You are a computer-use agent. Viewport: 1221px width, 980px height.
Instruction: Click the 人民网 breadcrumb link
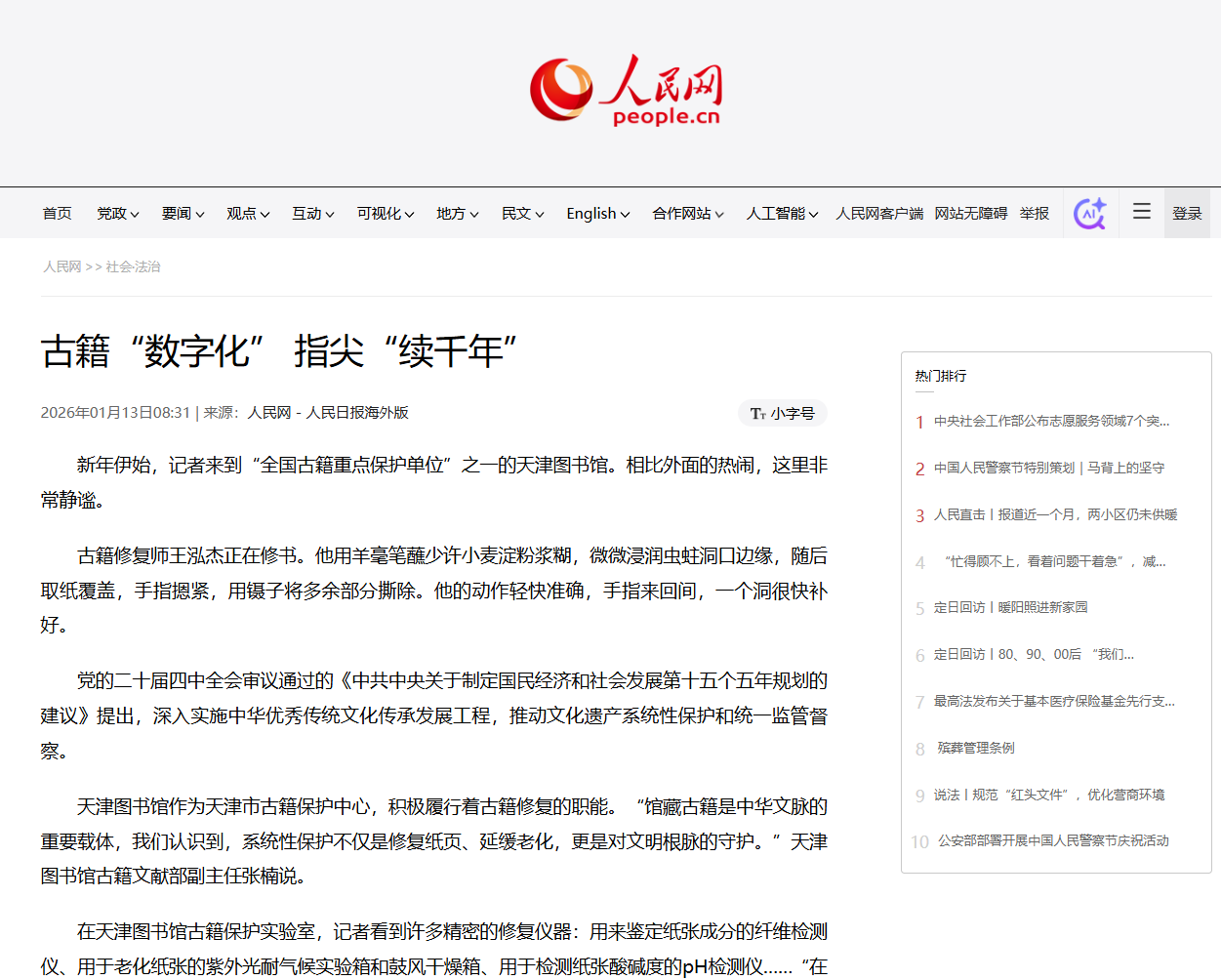coord(61,266)
